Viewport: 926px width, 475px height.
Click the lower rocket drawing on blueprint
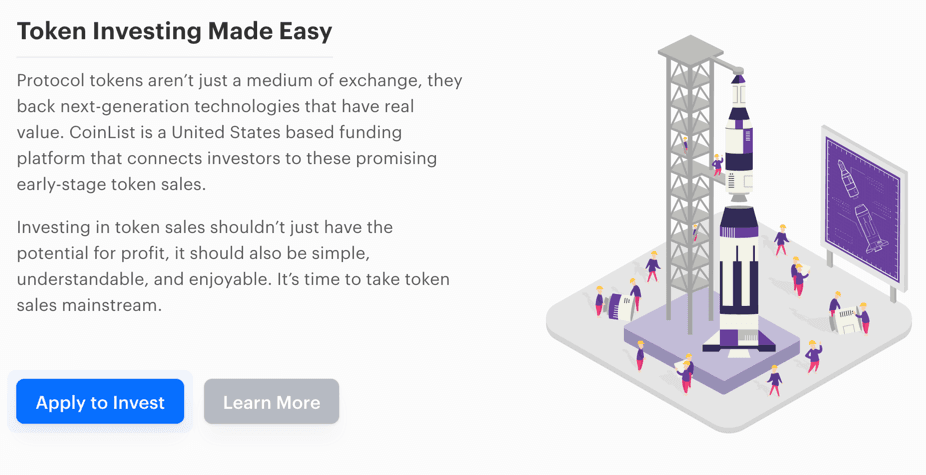coord(872,229)
